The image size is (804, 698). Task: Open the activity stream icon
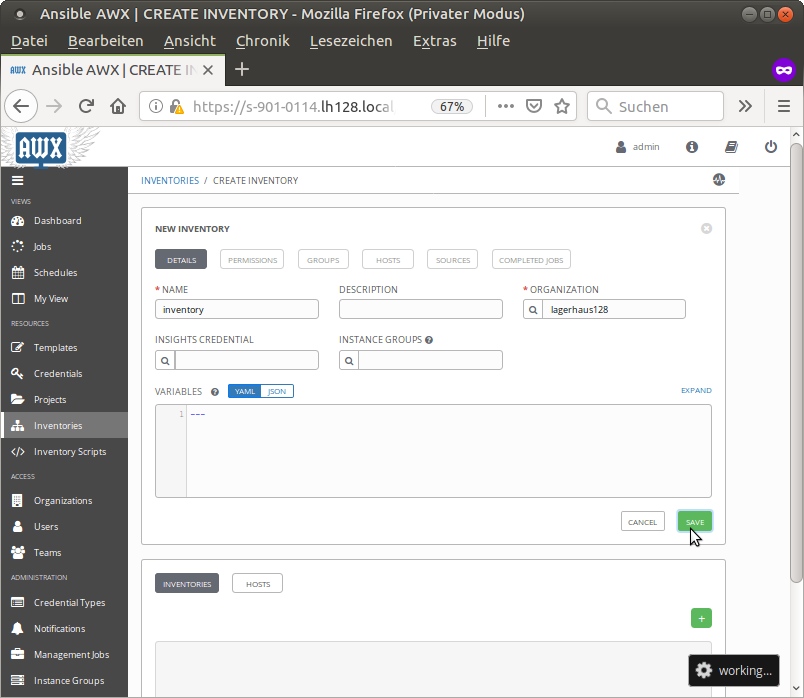(x=719, y=180)
